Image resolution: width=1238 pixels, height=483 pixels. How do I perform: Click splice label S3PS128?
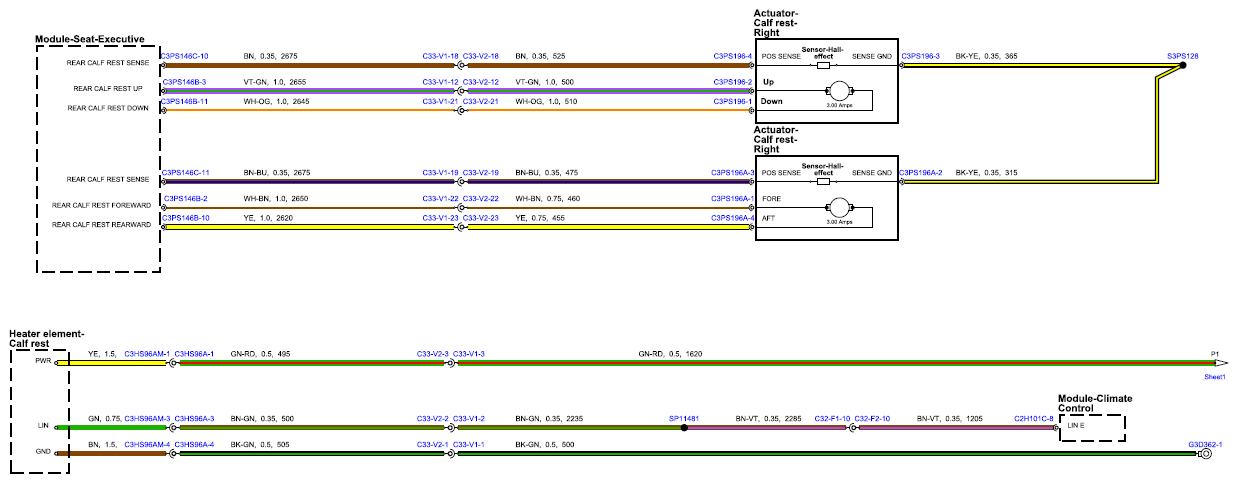(1181, 55)
